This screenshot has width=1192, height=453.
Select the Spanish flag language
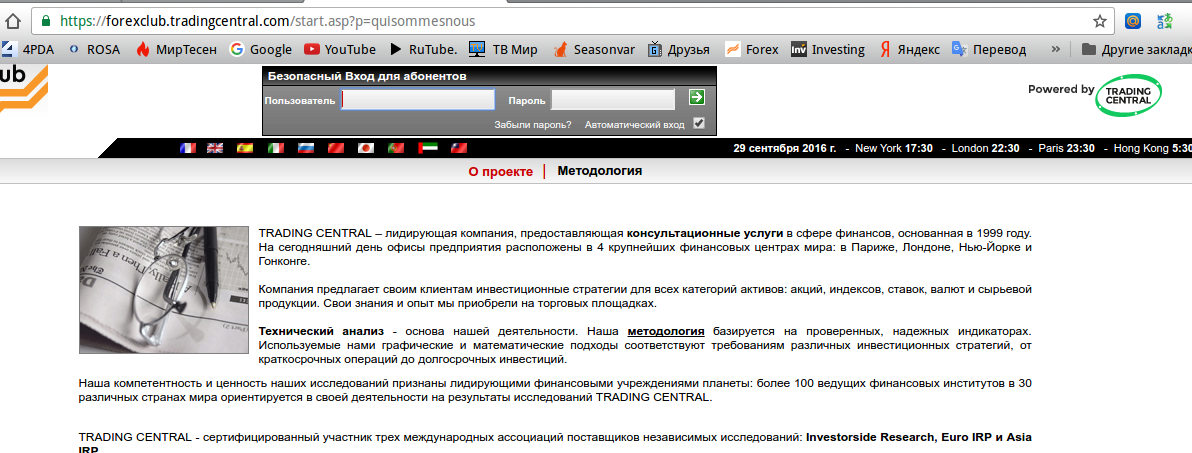(x=245, y=148)
